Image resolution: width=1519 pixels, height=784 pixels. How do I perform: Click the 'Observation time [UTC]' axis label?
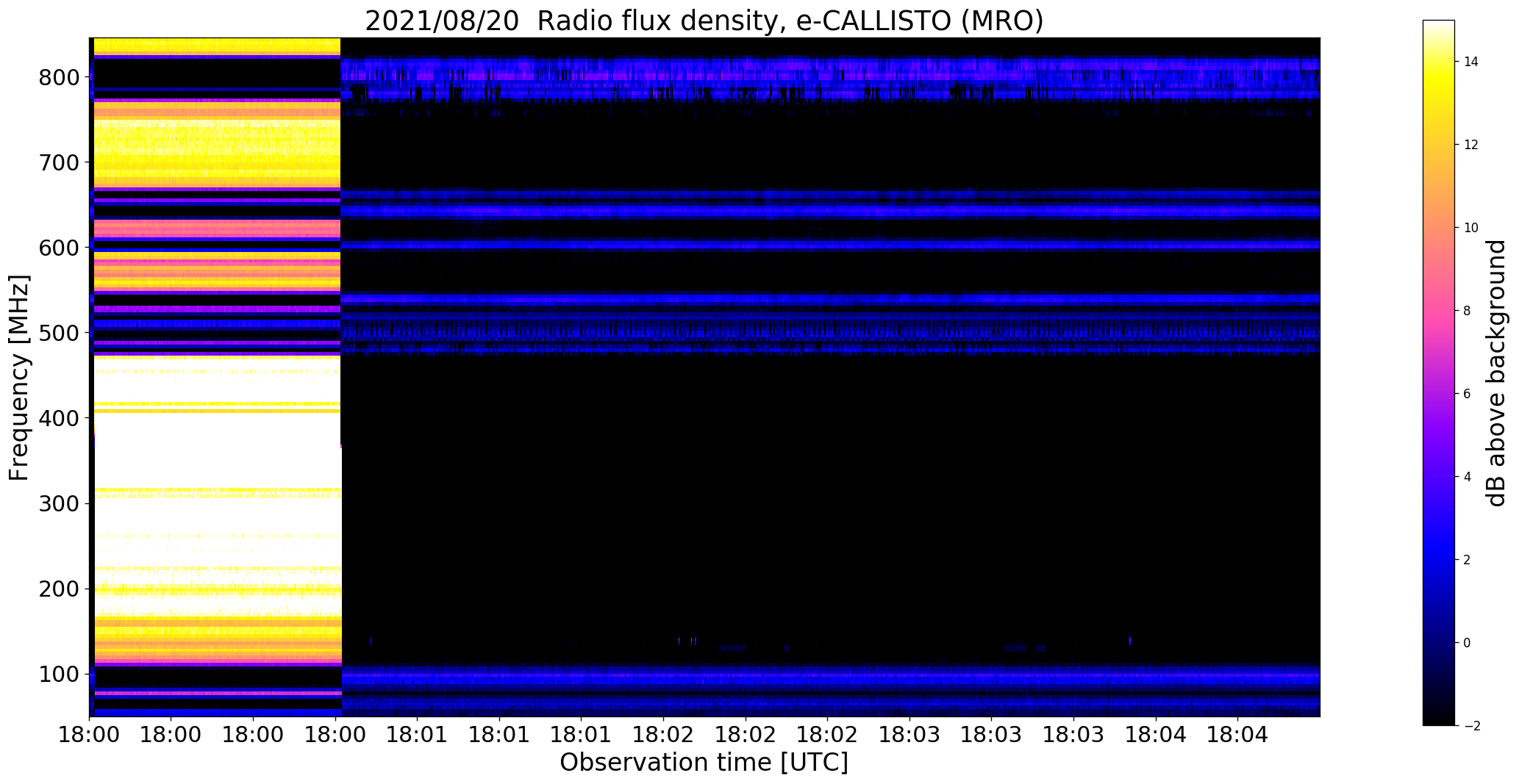click(x=704, y=763)
